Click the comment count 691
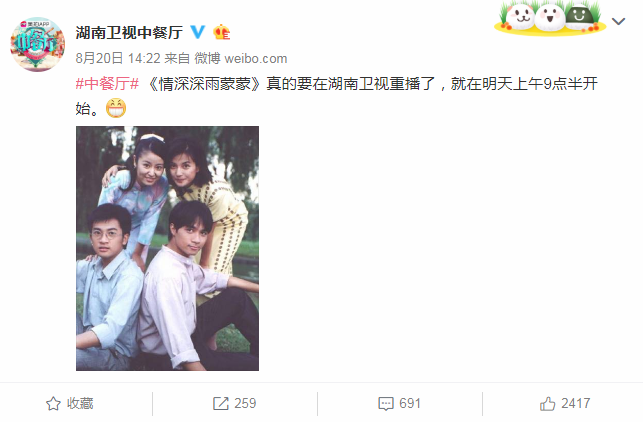This screenshot has width=643, height=422. 410,404
